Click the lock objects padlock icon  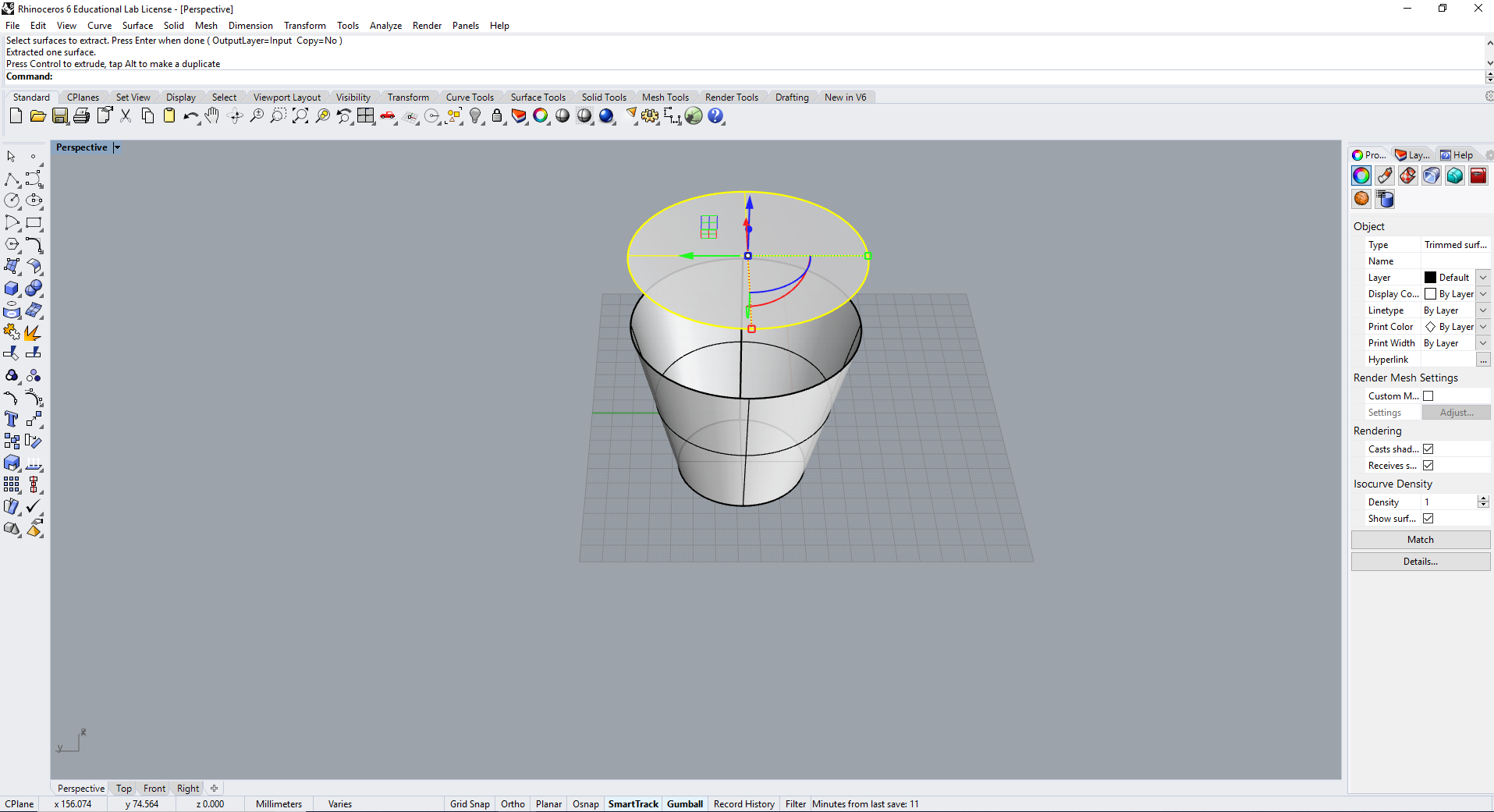coord(497,116)
